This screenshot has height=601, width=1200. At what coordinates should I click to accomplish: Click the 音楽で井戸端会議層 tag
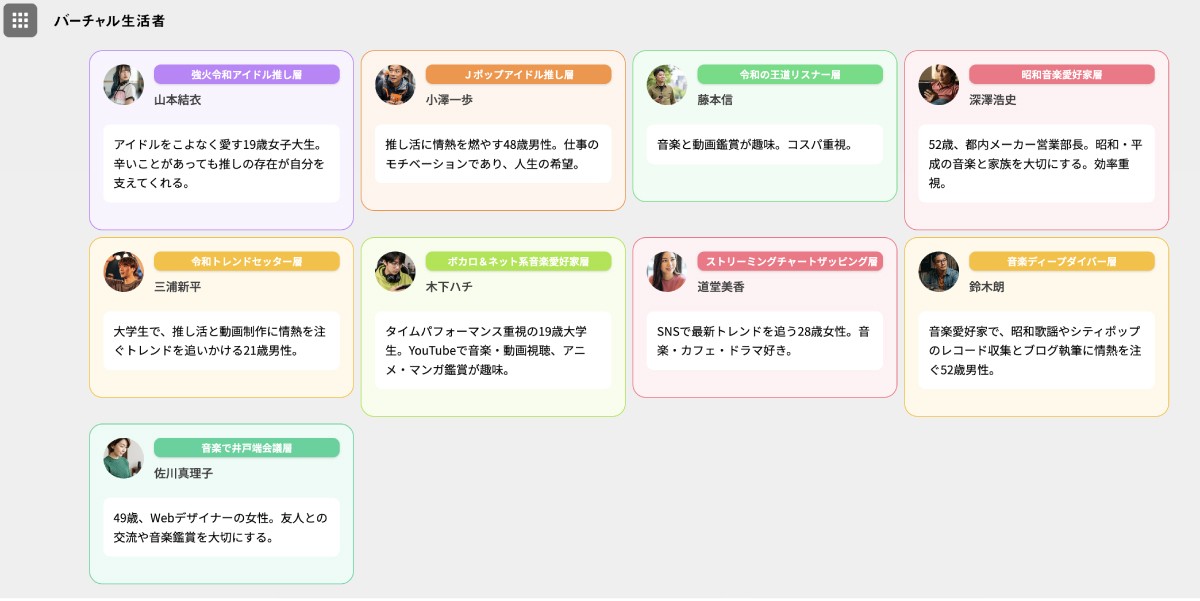(246, 448)
